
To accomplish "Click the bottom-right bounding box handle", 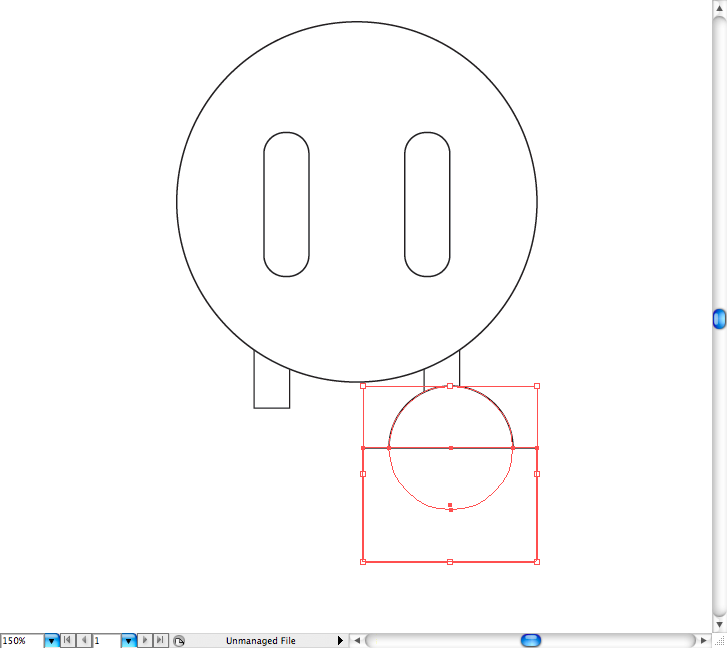I will [537, 562].
